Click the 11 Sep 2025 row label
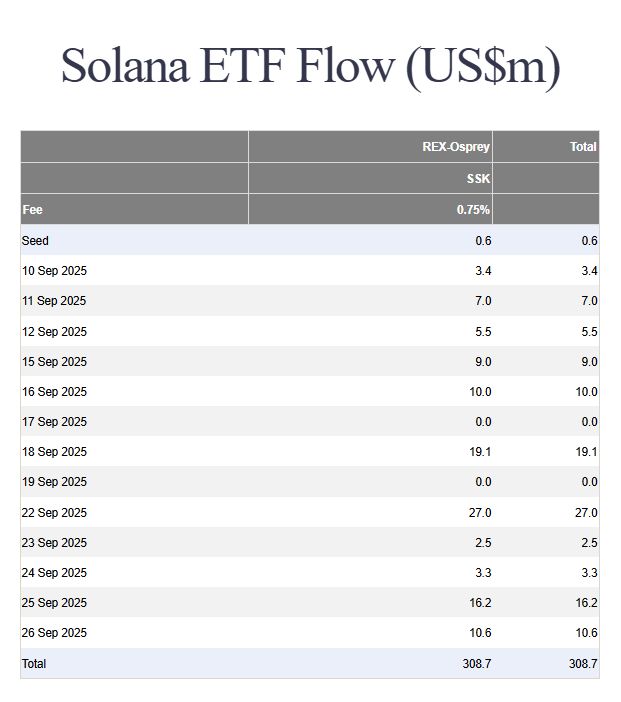This screenshot has height=702, width=621. (54, 301)
